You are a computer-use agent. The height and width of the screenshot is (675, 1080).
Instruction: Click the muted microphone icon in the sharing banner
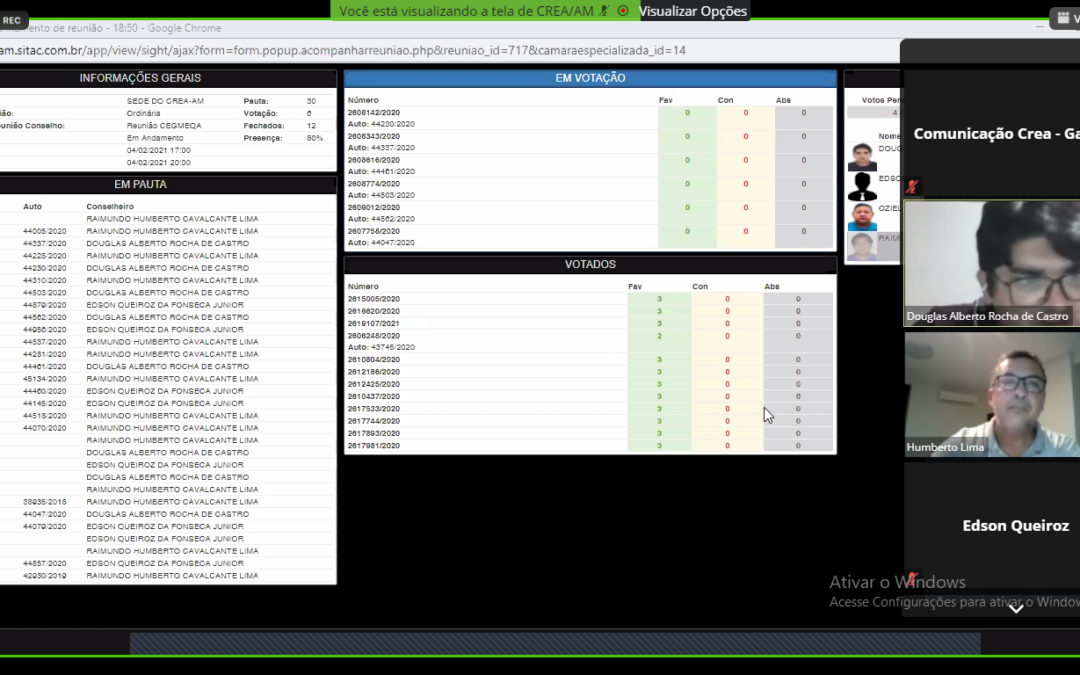click(x=605, y=11)
